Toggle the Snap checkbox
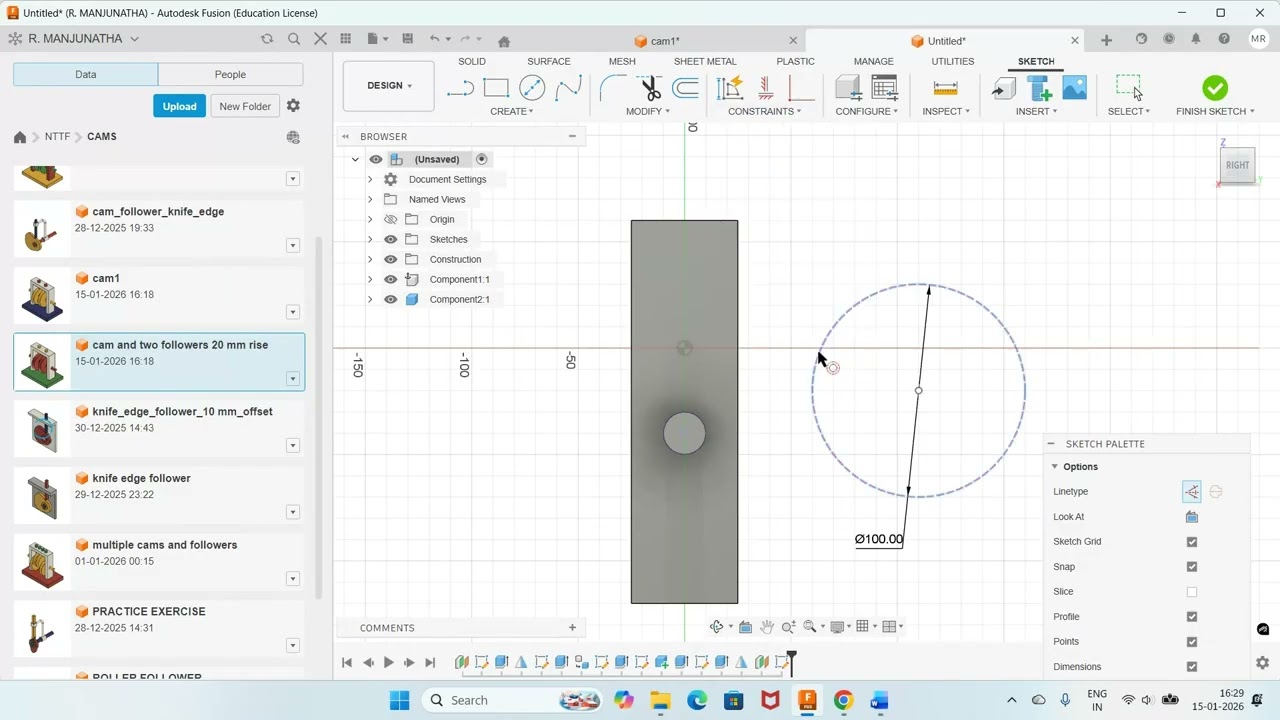Screen dimensions: 1280x720 1192,567
